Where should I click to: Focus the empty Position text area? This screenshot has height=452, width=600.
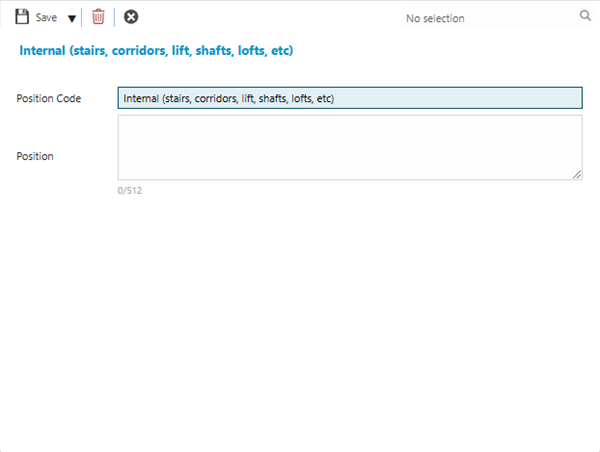click(349, 146)
